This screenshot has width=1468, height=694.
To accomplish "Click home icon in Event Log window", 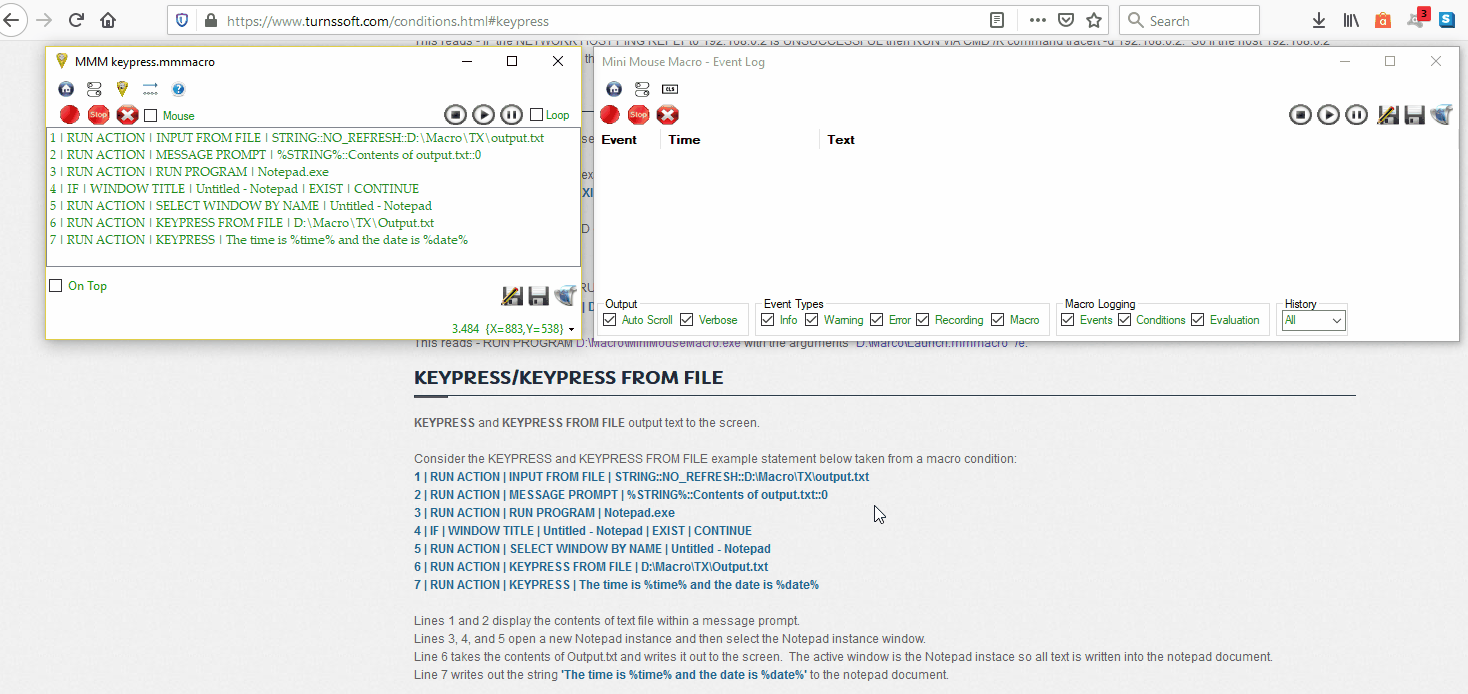I will click(x=614, y=89).
